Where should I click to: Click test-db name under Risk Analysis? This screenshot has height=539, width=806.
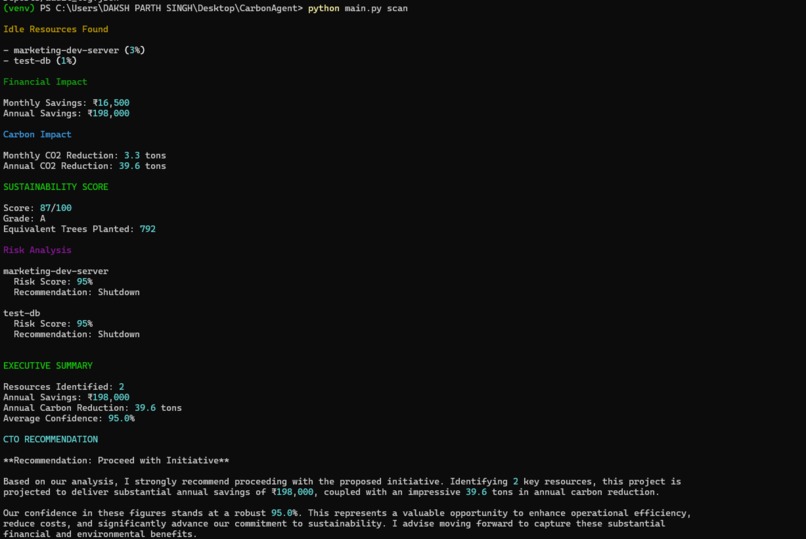(21, 313)
